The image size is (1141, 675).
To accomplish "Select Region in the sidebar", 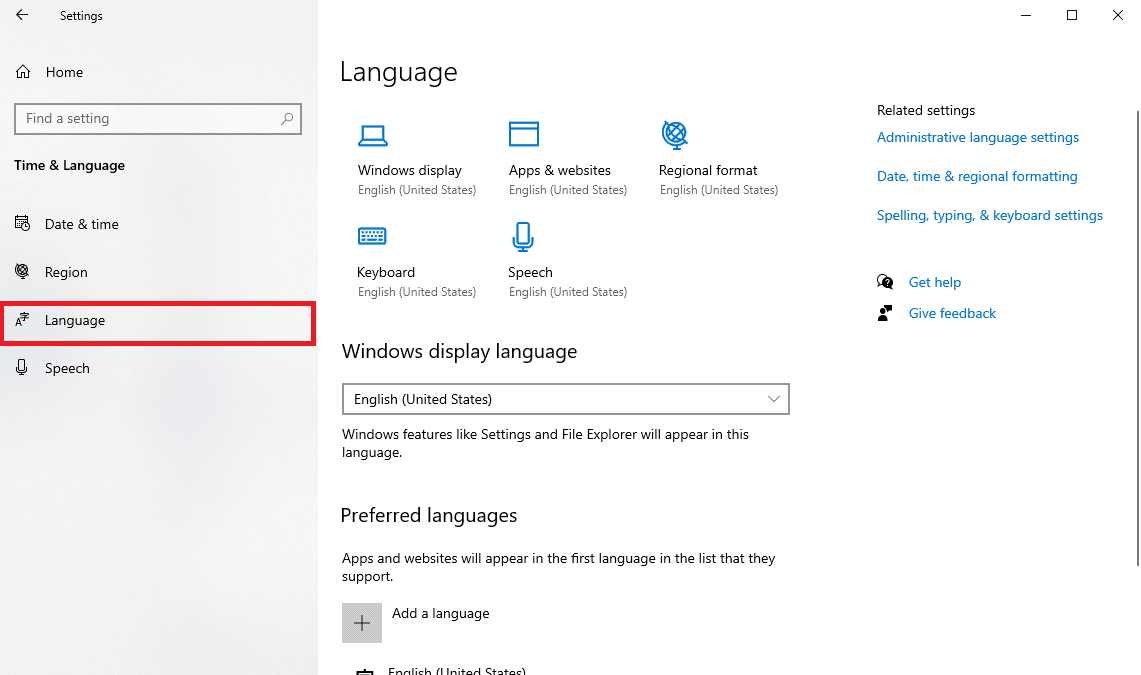I will [66, 272].
